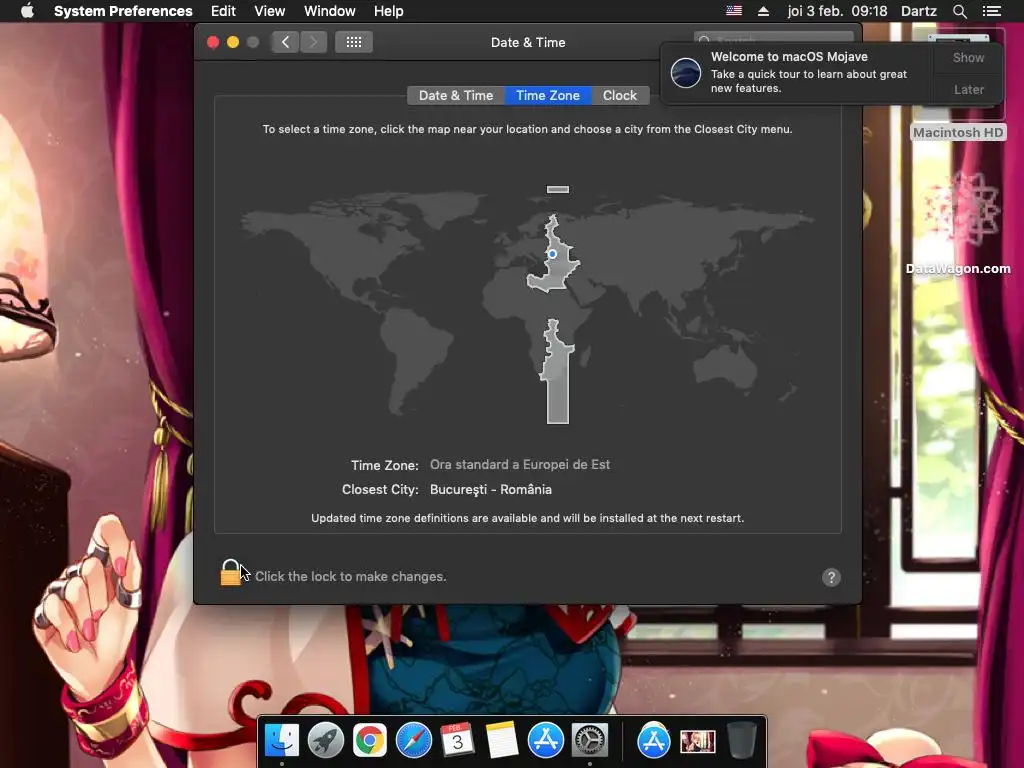
Task: Select the Time Zone tab
Action: 547,95
